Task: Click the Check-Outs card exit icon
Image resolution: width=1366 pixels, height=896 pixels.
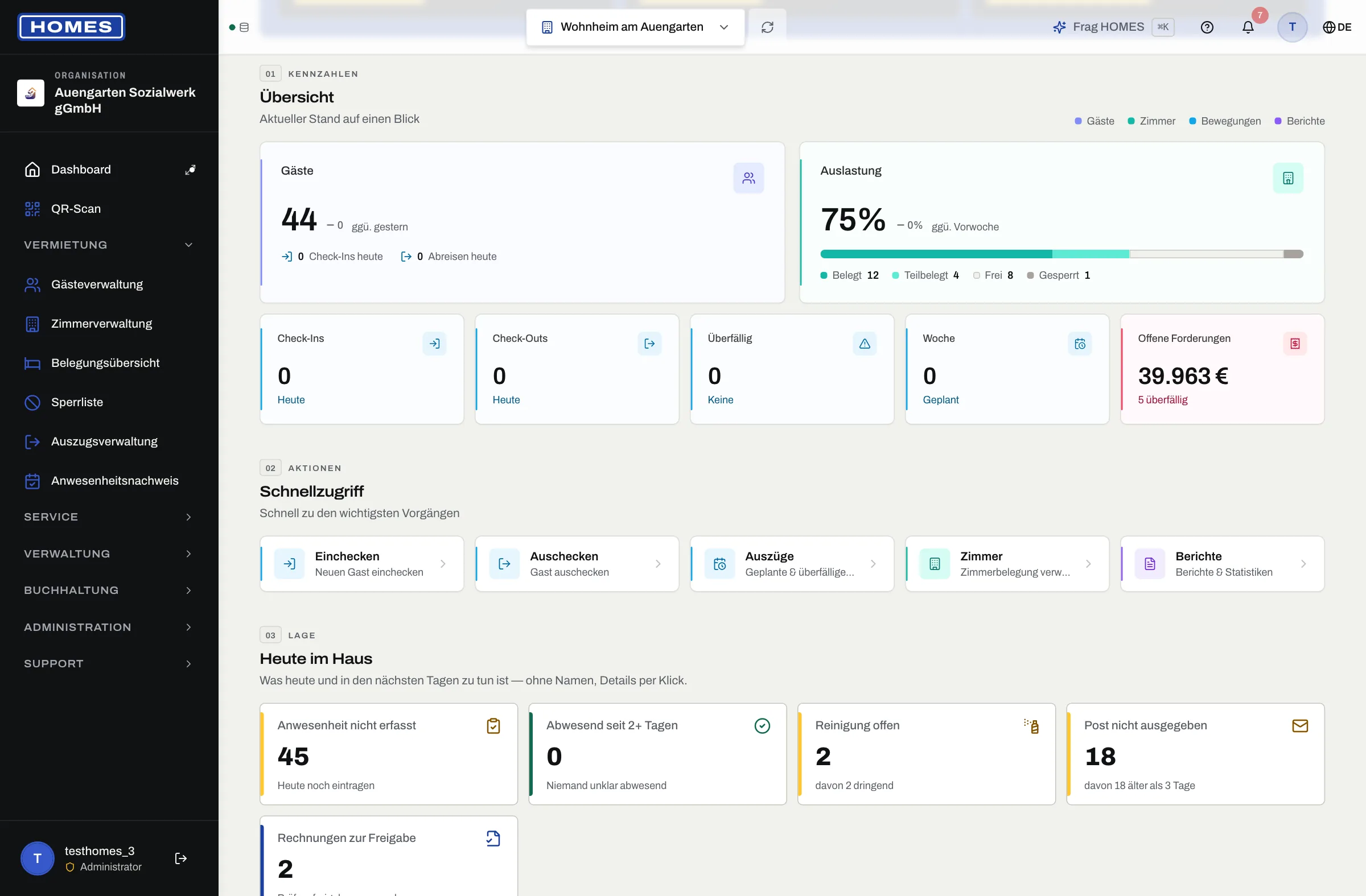Action: 650,344
